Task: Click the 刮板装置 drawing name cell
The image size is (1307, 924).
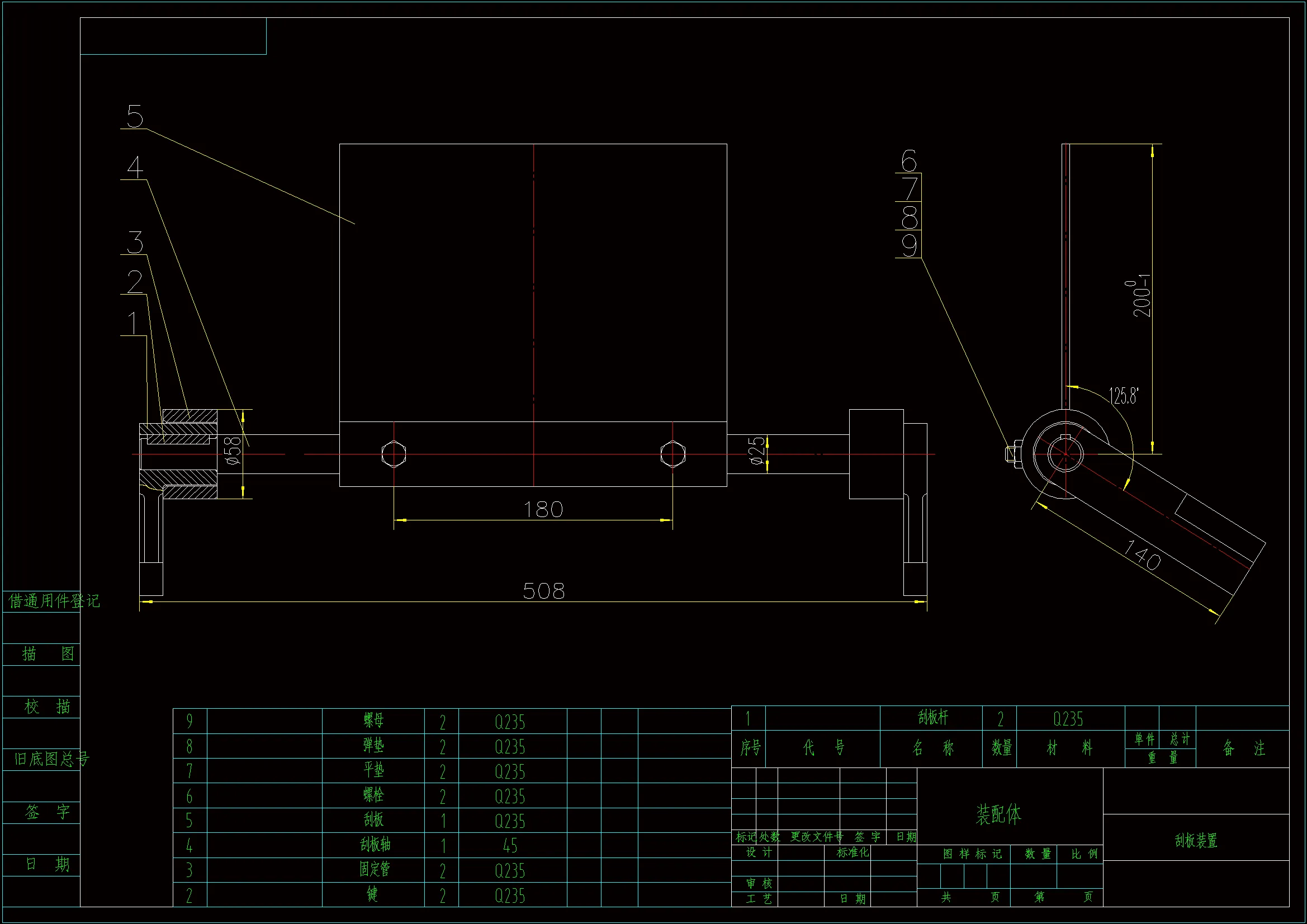Action: [x=1195, y=840]
